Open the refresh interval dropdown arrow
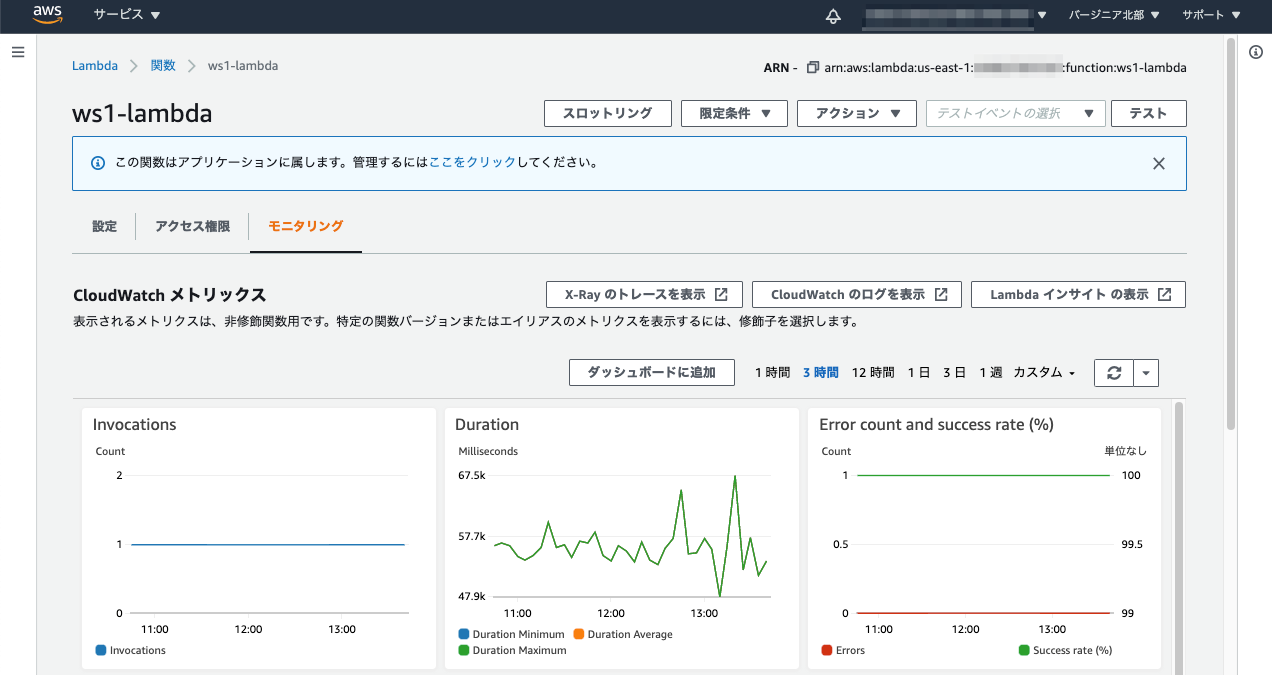Screen dimensions: 1272x675 pos(1146,373)
